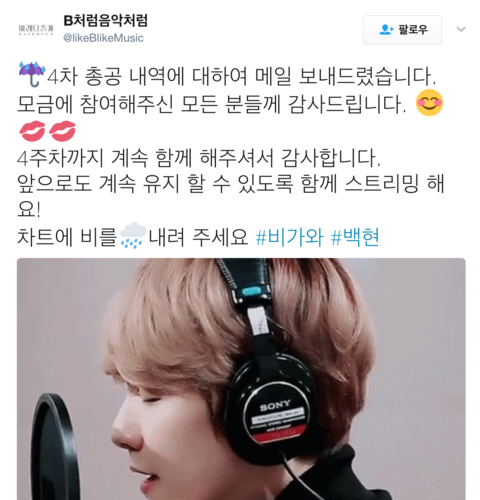Image resolution: width=480 pixels, height=500 pixels.
Task: Click the 팔로우 follow button
Action: [402, 30]
